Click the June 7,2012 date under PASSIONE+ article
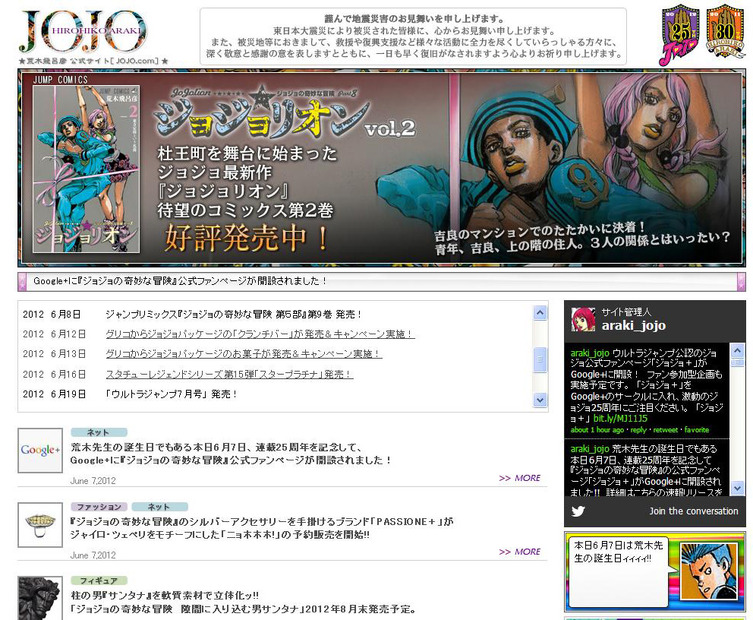The height and width of the screenshot is (620, 753). [x=93, y=555]
